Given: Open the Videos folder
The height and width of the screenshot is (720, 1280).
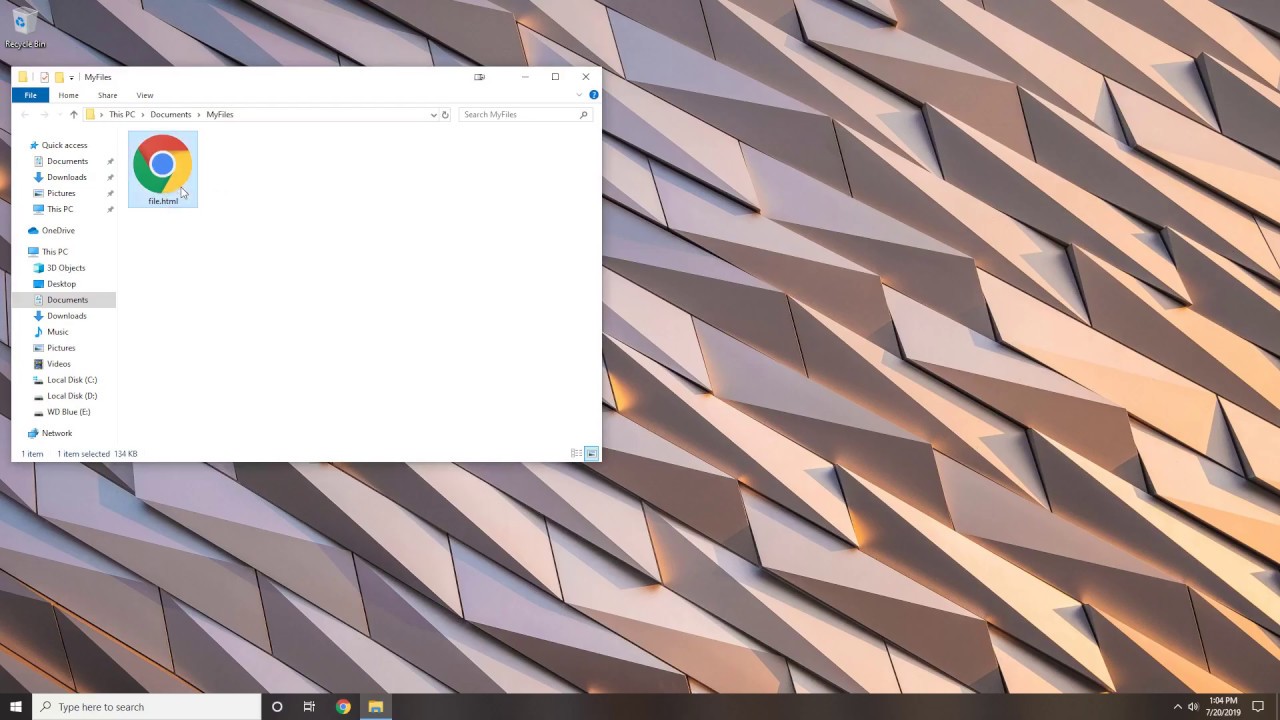Looking at the screenshot, I should pos(59,364).
